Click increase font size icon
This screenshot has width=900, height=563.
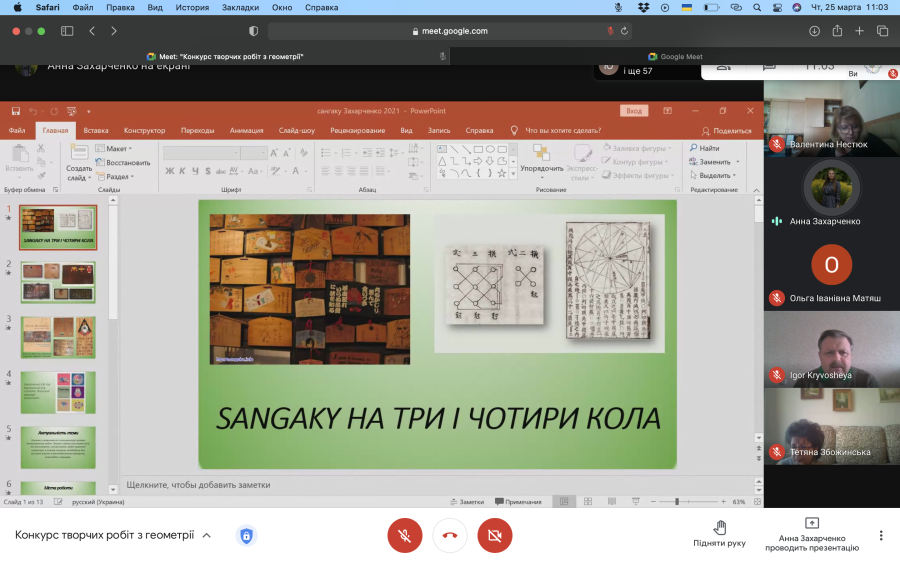[274, 153]
